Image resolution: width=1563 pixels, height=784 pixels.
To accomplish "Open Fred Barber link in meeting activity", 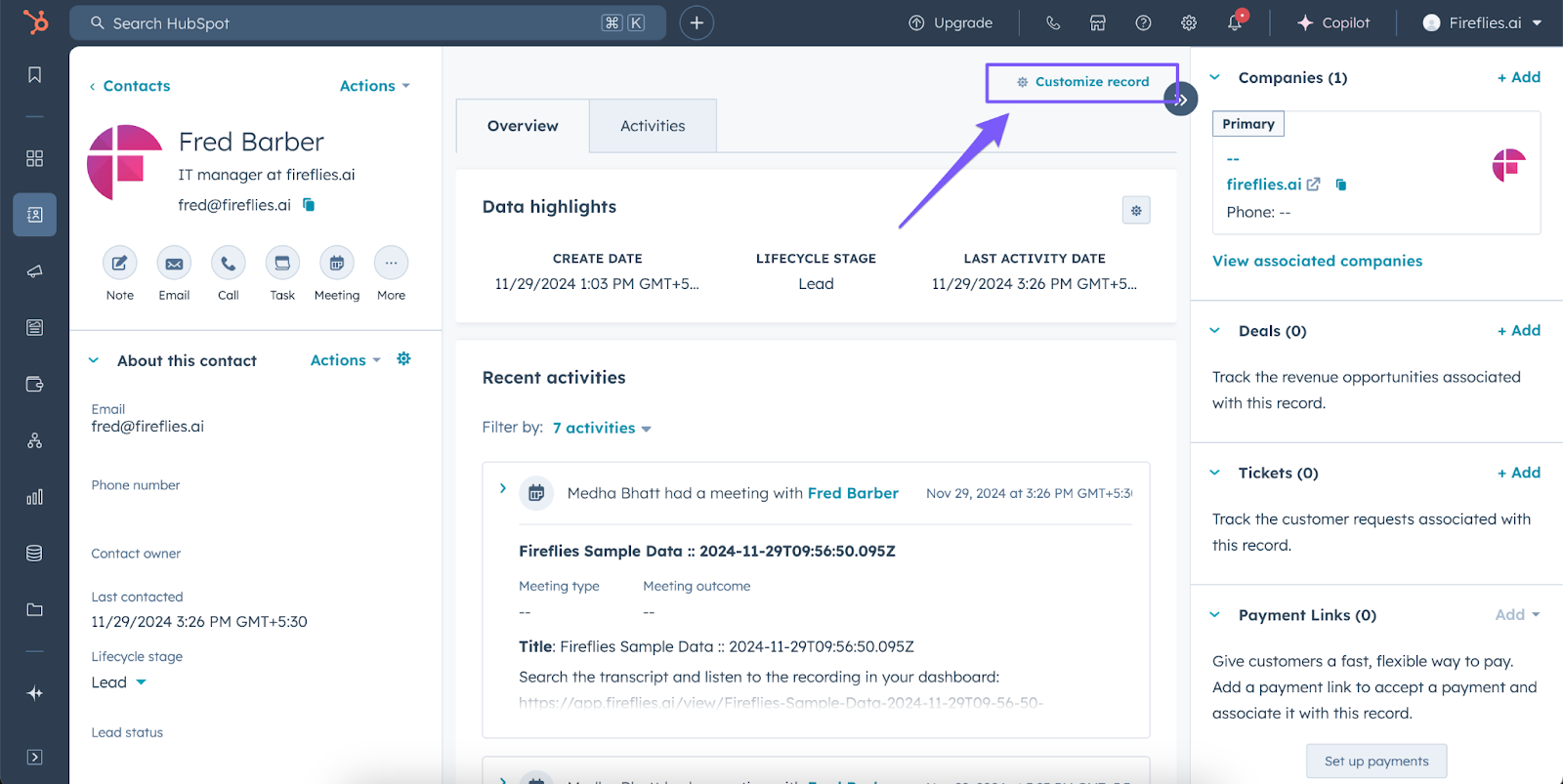I will click(853, 493).
